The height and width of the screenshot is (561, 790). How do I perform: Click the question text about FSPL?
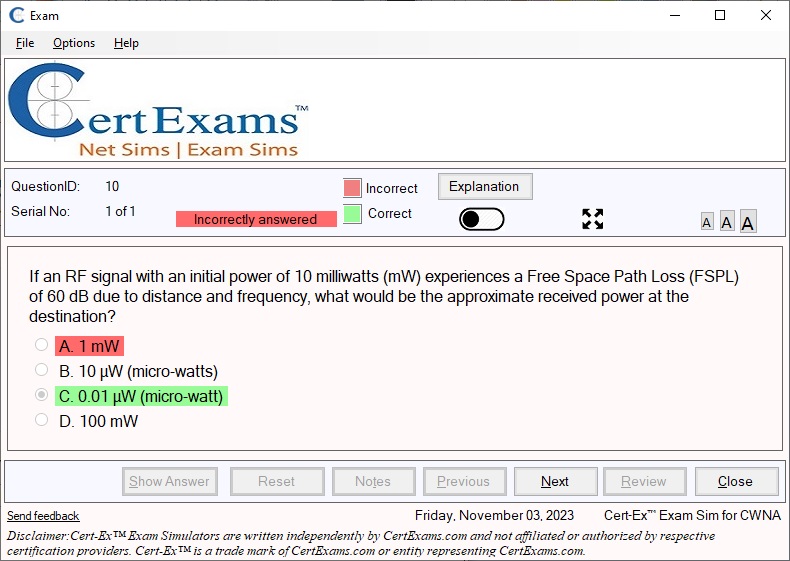[x=384, y=296]
